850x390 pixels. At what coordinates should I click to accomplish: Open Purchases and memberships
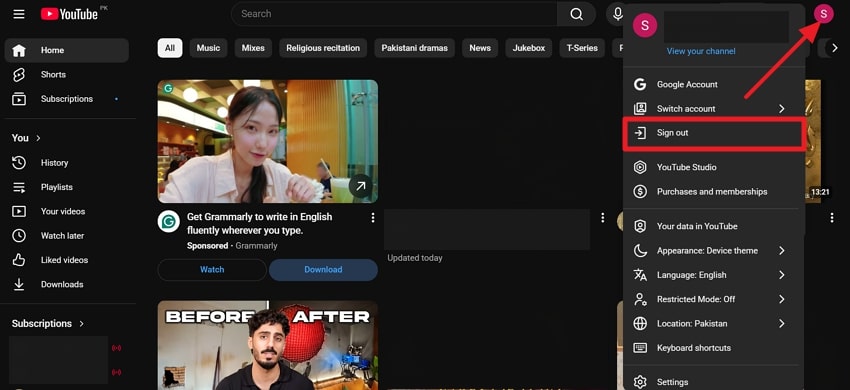[713, 192]
